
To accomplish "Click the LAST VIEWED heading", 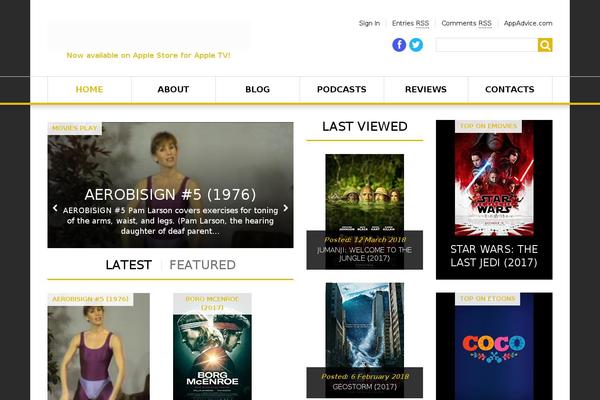I will pyautogui.click(x=365, y=126).
